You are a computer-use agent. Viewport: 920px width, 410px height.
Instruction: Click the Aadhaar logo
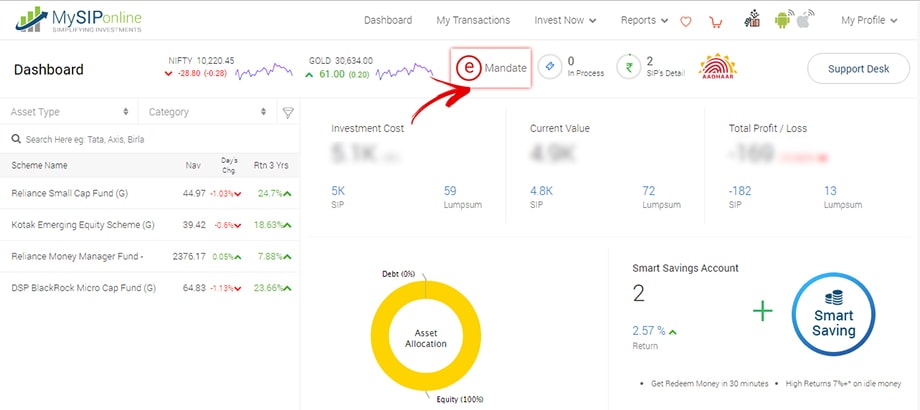tap(718, 67)
